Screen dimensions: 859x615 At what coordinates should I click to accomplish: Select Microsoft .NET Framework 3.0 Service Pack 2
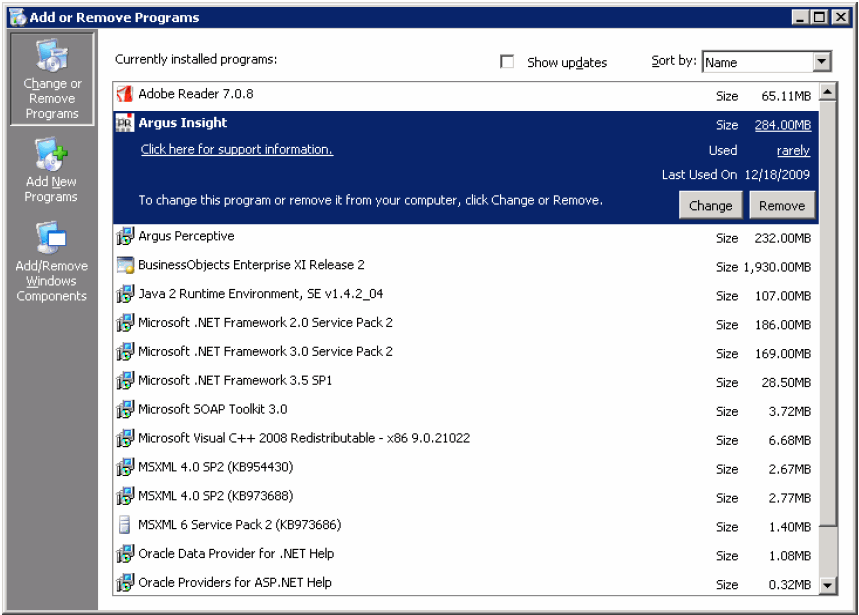pos(466,352)
